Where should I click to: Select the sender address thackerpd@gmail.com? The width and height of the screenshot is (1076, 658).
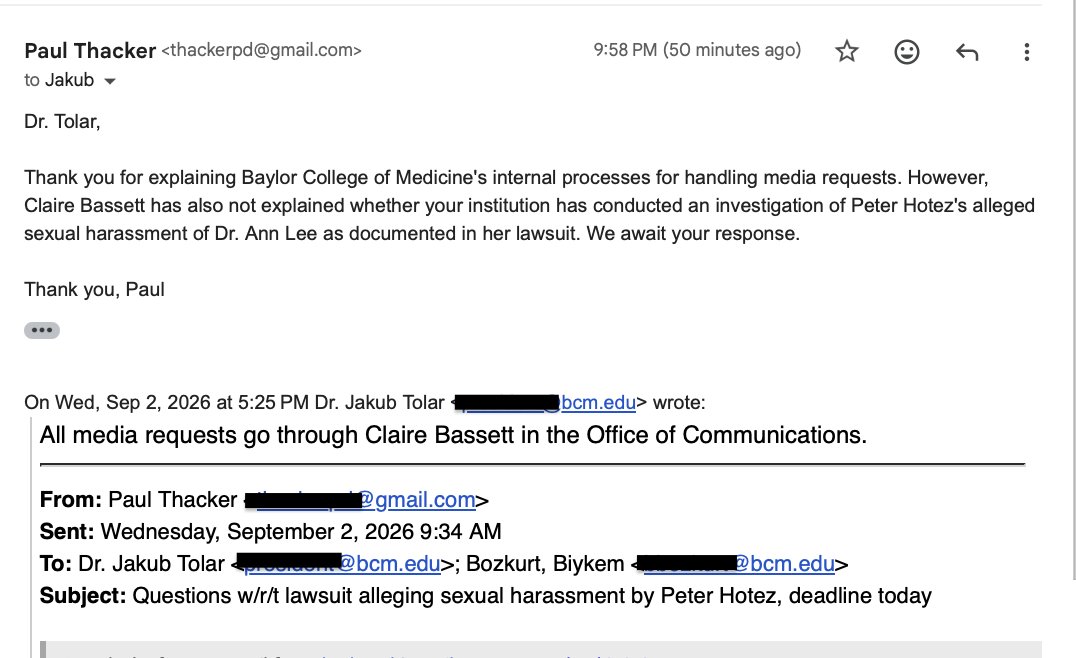(x=261, y=50)
